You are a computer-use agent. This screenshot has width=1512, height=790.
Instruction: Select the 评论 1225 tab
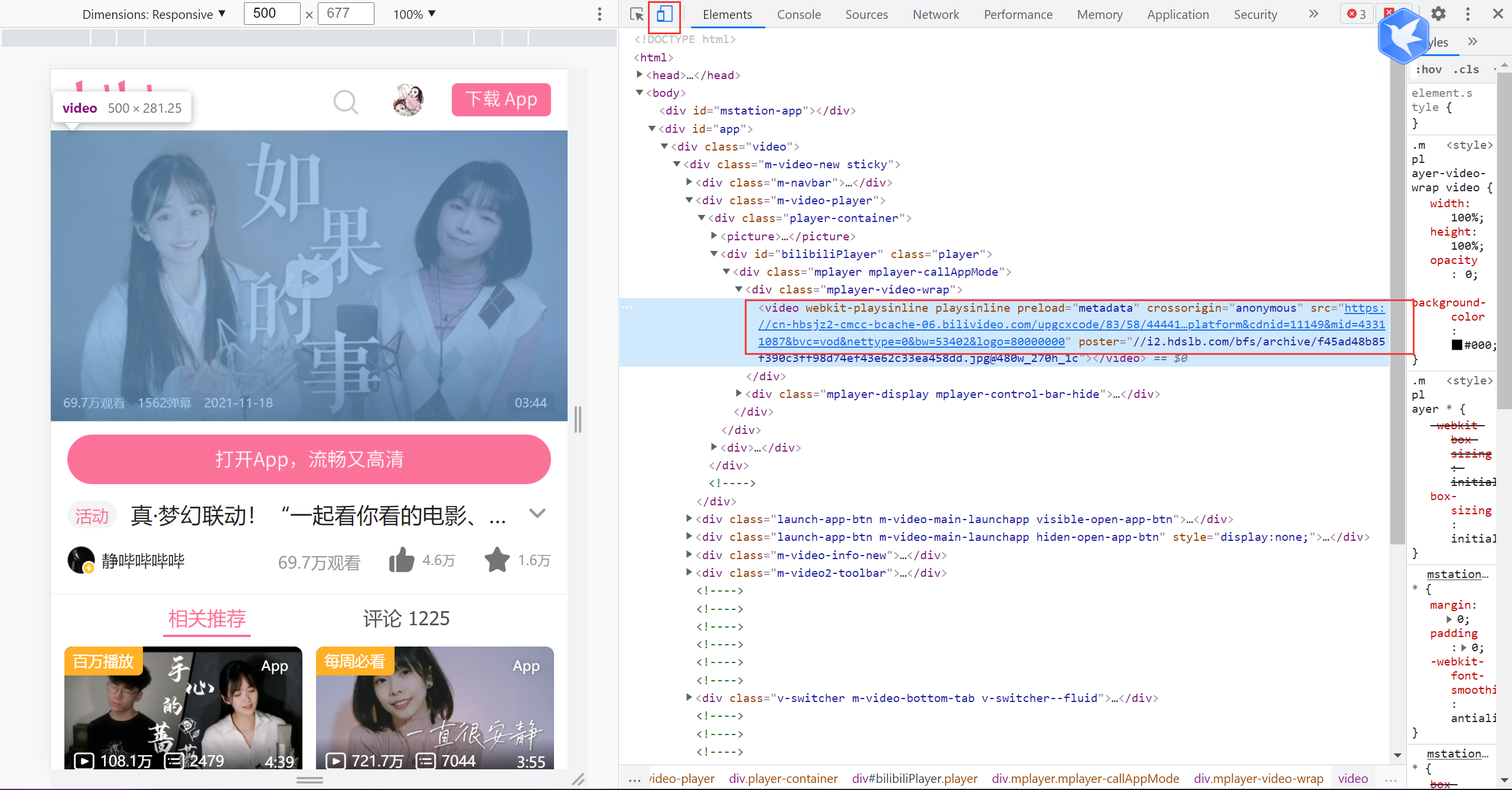click(x=406, y=618)
